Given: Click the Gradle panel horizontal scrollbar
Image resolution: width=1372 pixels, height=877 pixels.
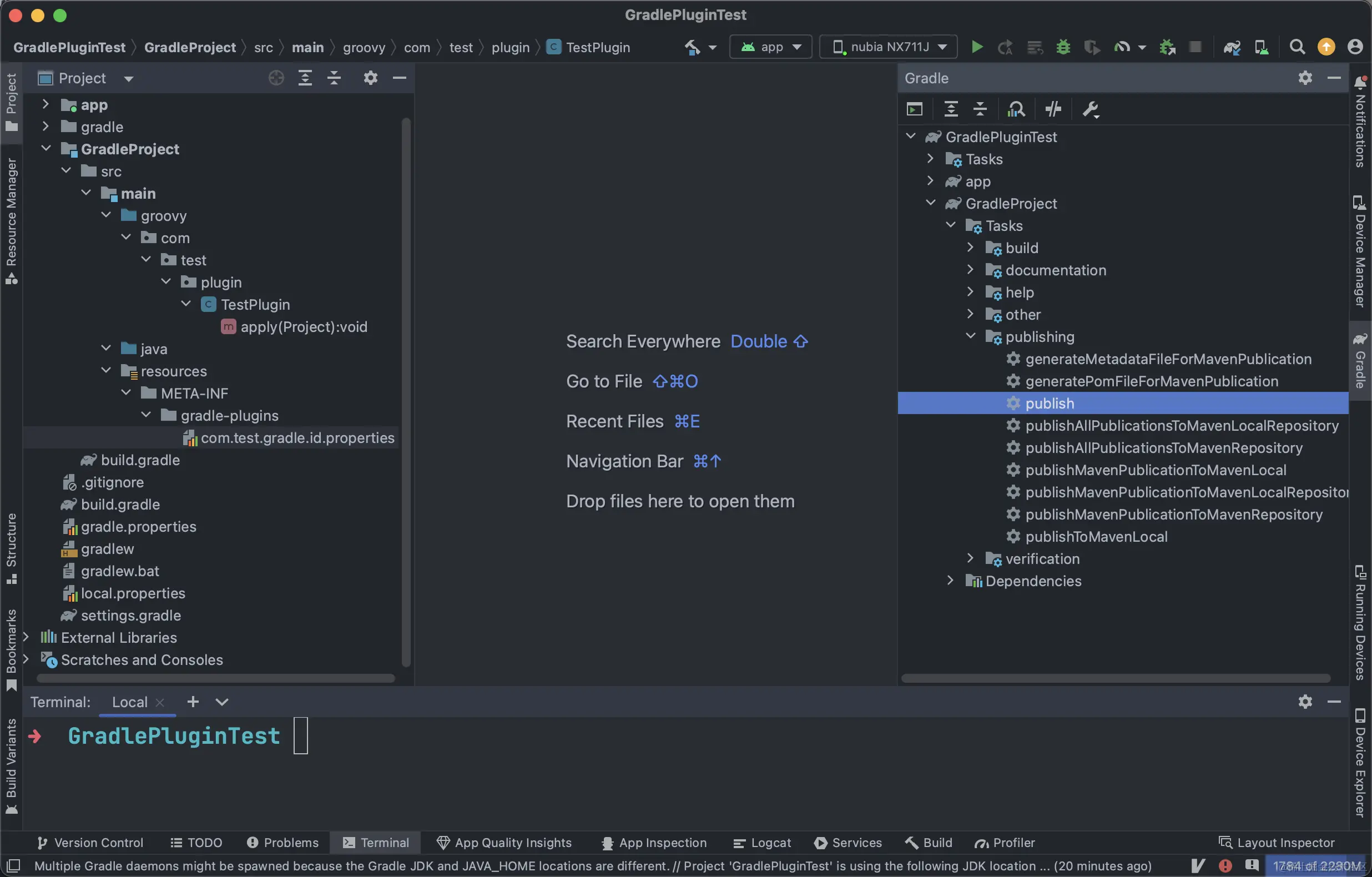Looking at the screenshot, I should pyautogui.click(x=1115, y=678).
